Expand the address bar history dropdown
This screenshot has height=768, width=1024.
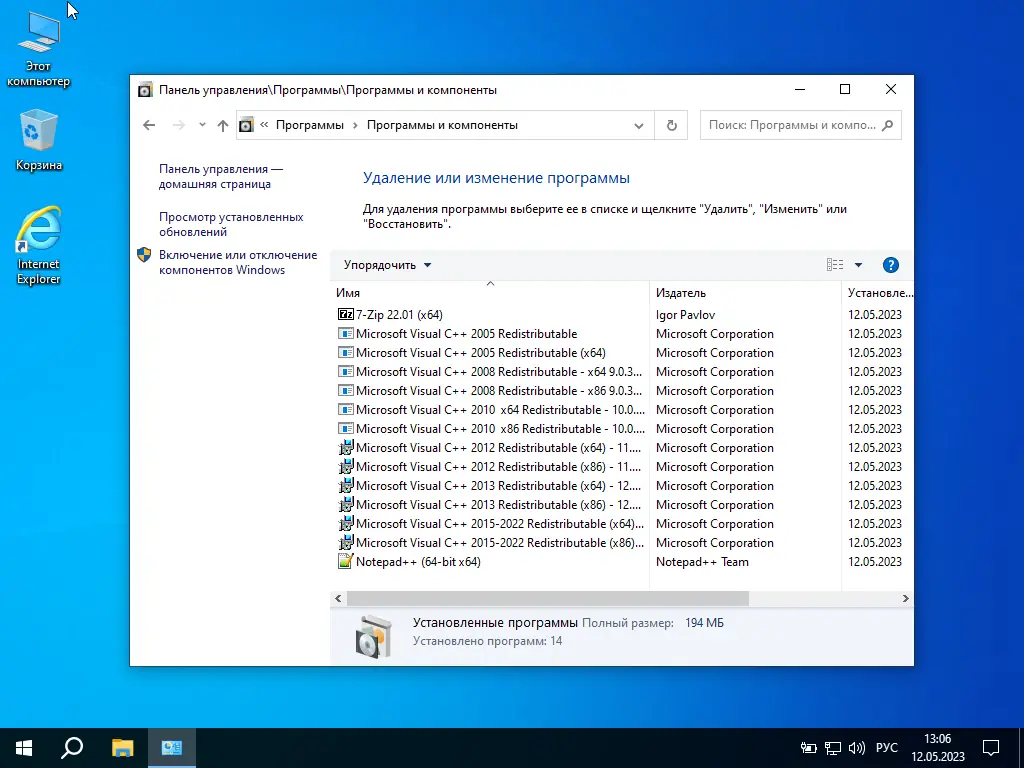639,125
